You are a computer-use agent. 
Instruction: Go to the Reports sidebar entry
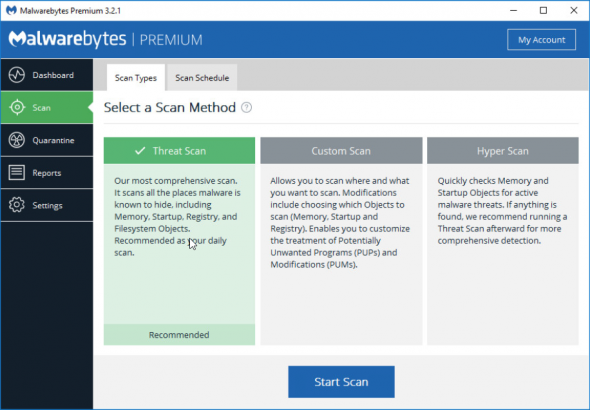(47, 173)
